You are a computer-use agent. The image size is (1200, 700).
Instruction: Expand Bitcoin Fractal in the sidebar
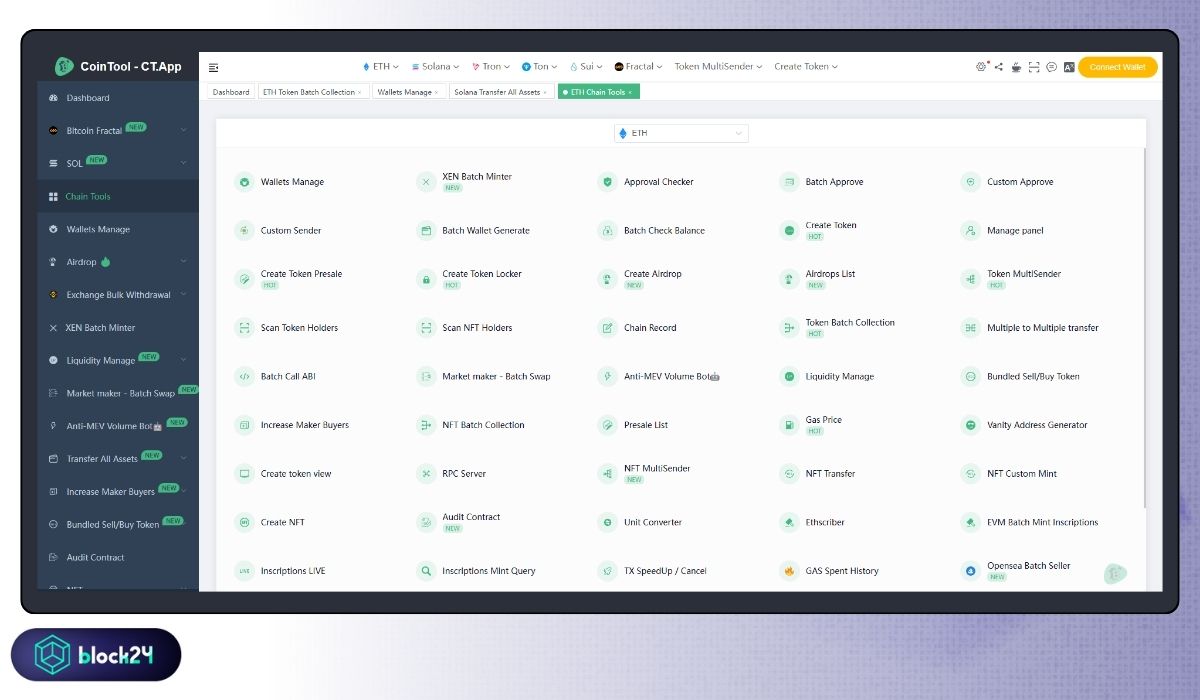pos(118,130)
